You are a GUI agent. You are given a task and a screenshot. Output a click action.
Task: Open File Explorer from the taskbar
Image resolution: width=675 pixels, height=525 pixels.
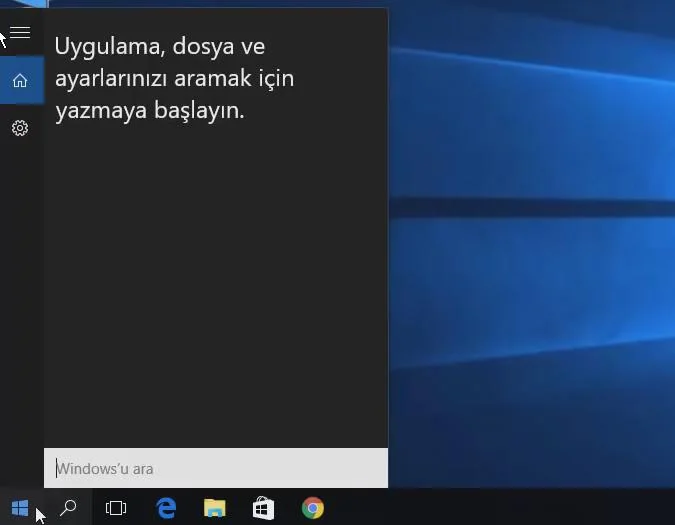pyautogui.click(x=215, y=508)
